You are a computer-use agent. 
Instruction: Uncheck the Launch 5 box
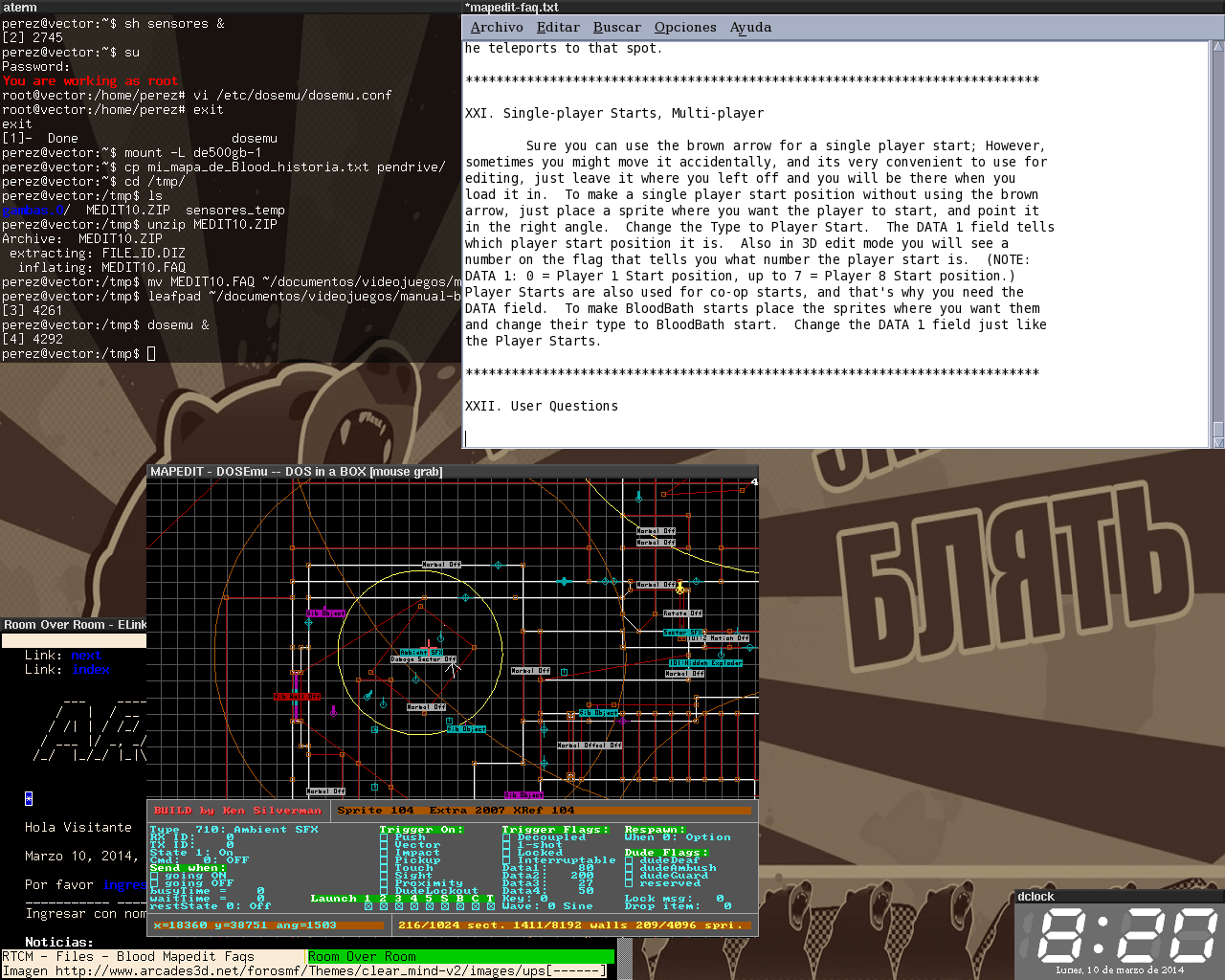(430, 906)
